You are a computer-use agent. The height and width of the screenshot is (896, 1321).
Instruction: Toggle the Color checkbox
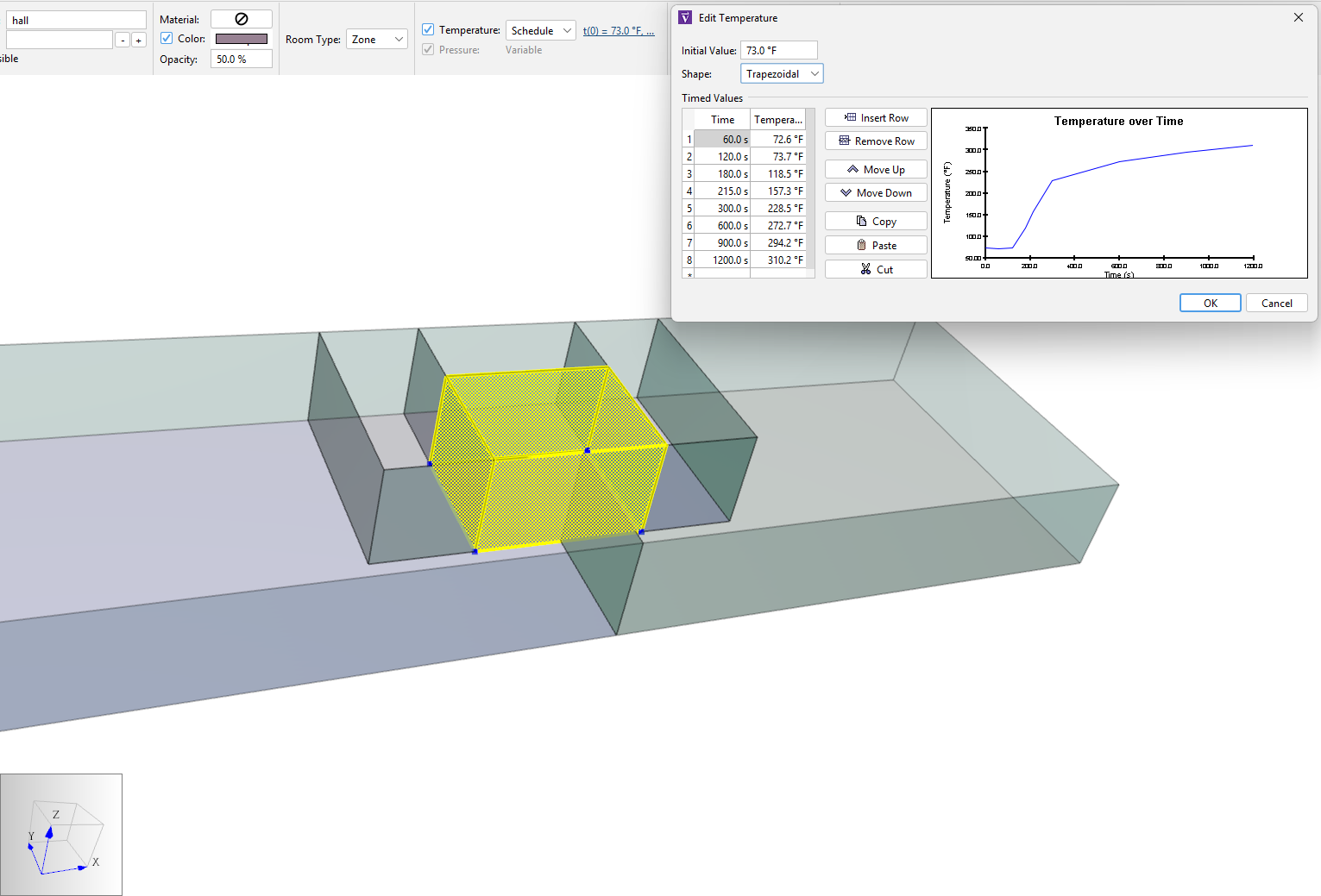[x=167, y=39]
